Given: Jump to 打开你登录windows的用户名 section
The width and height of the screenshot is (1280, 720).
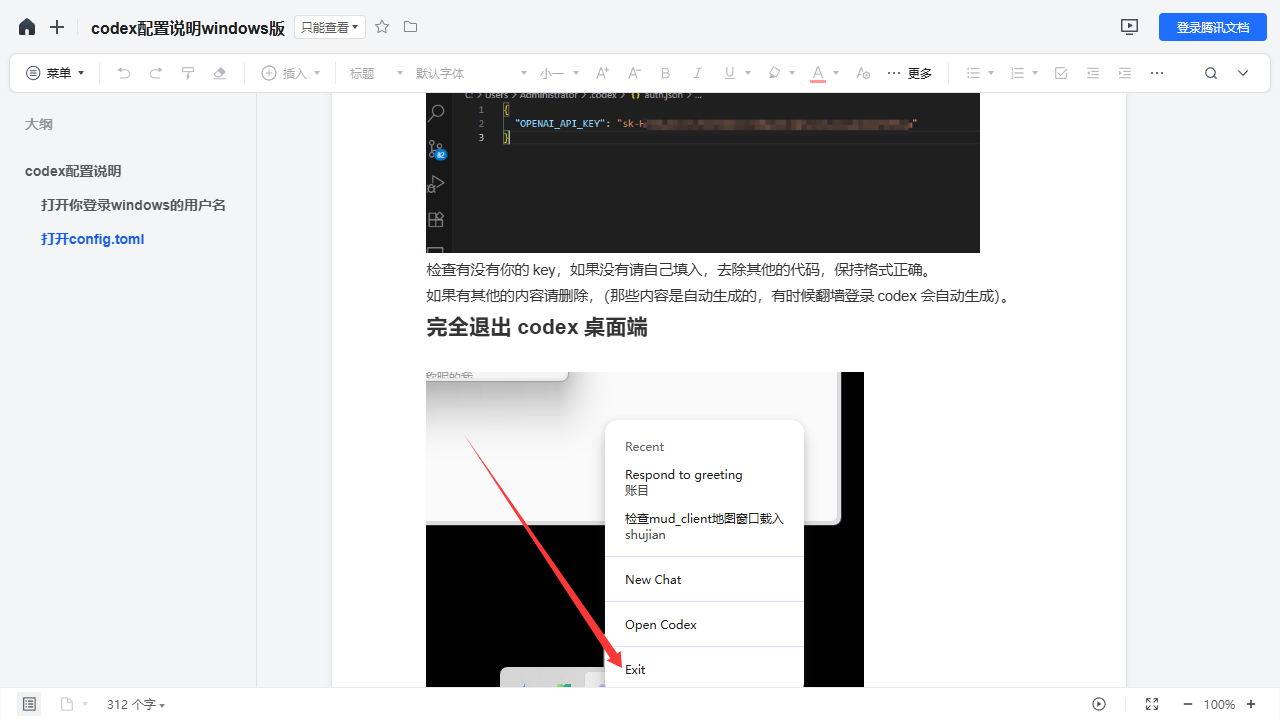Looking at the screenshot, I should click(133, 205).
